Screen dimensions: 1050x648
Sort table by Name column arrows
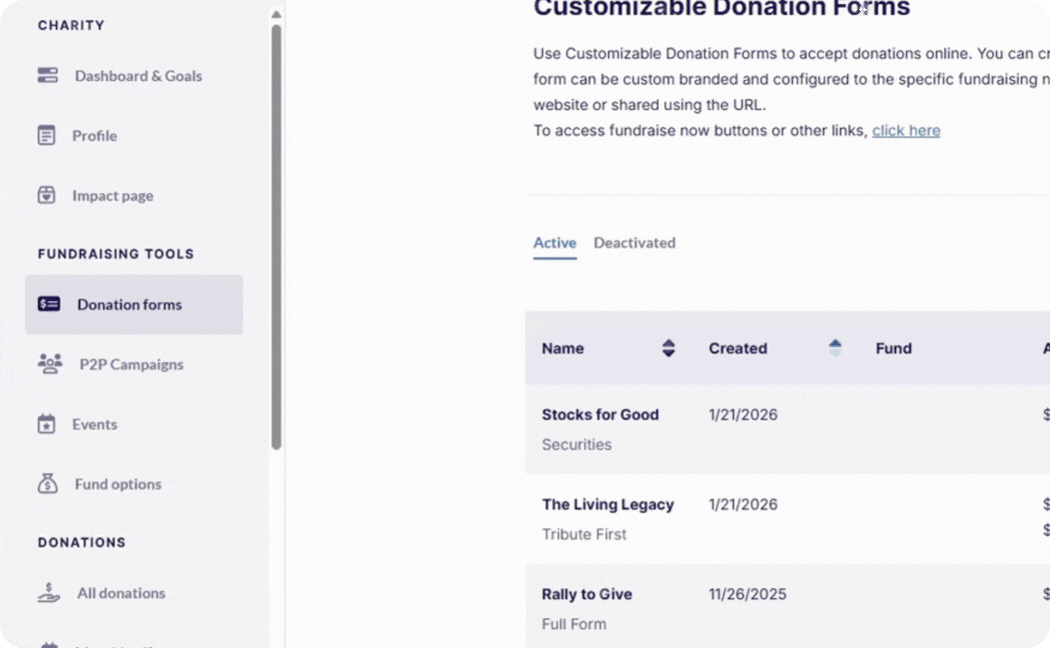click(x=669, y=348)
